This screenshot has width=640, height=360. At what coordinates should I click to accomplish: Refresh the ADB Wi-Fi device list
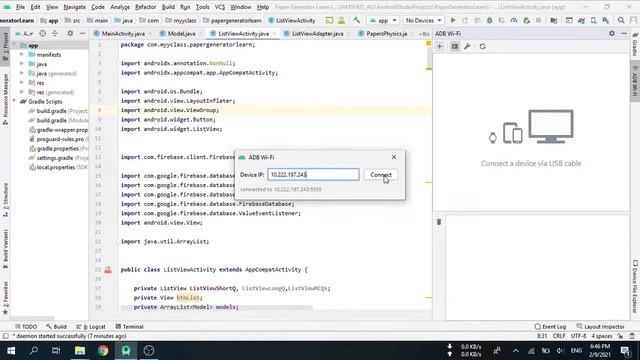[x=482, y=47]
